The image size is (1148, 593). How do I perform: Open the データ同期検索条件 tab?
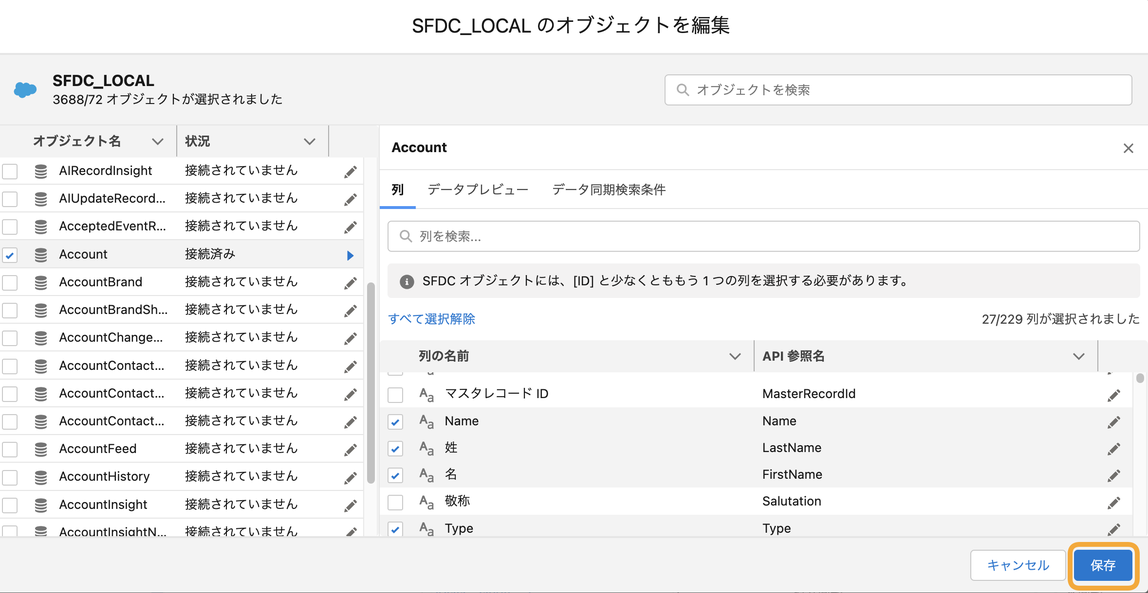pyautogui.click(x=609, y=190)
